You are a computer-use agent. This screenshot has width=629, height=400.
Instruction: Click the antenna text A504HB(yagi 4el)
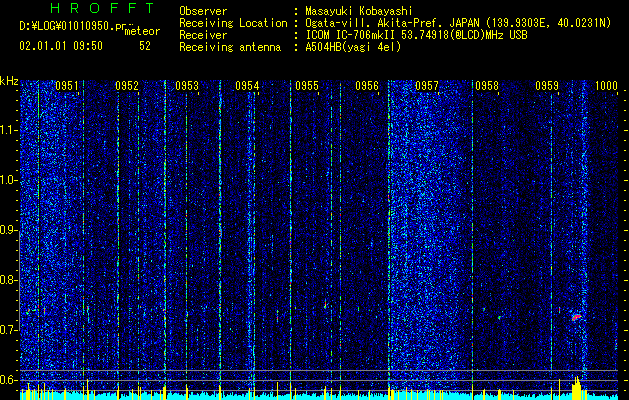pos(353,47)
